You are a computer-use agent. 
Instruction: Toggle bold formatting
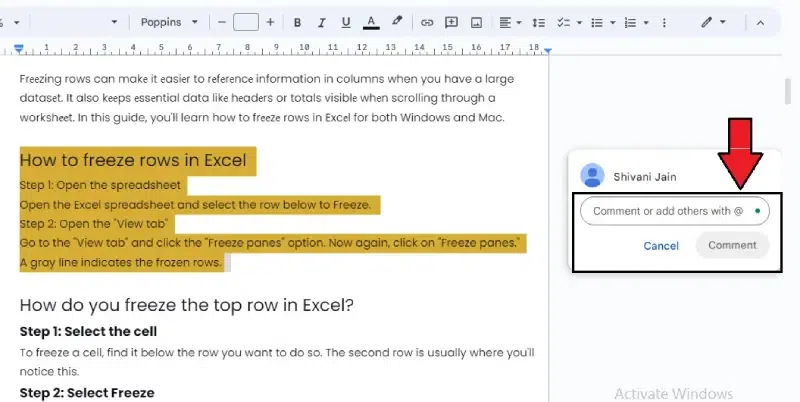point(297,22)
